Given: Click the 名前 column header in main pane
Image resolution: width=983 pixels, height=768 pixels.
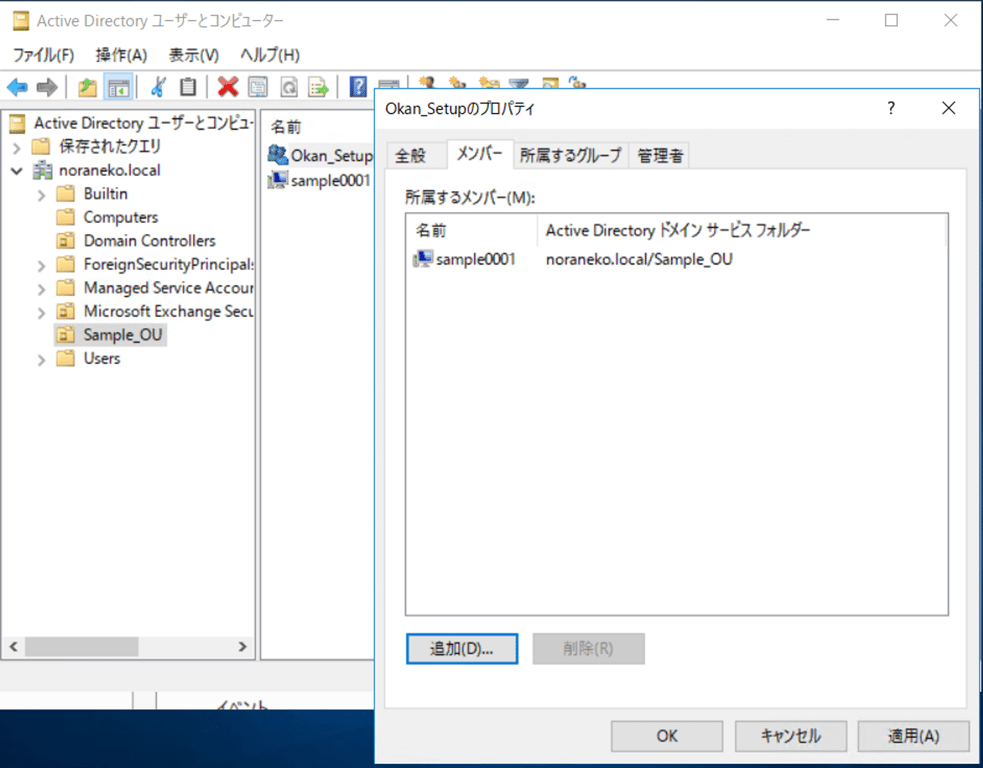Looking at the screenshot, I should [317, 127].
